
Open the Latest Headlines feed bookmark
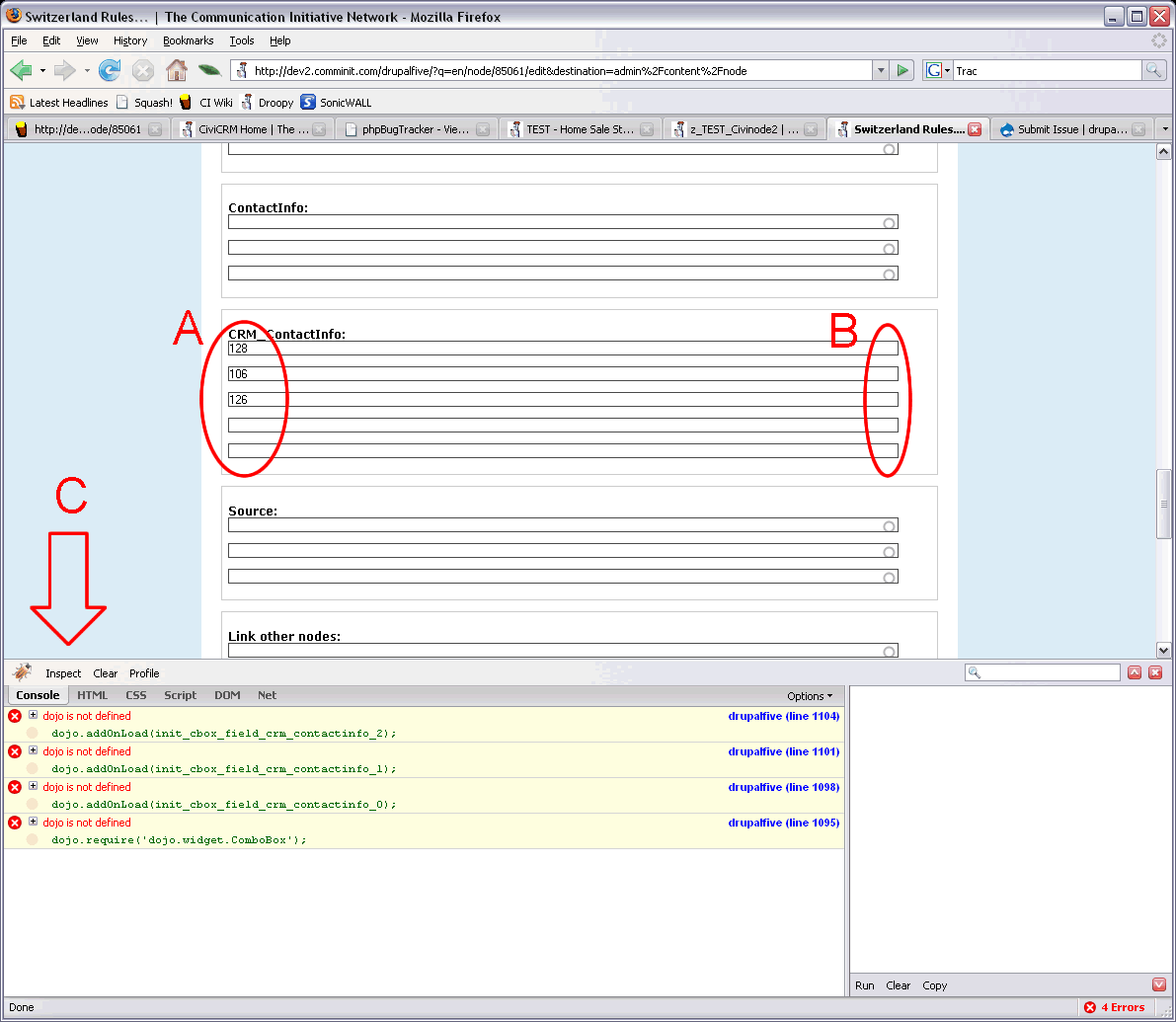click(x=59, y=103)
